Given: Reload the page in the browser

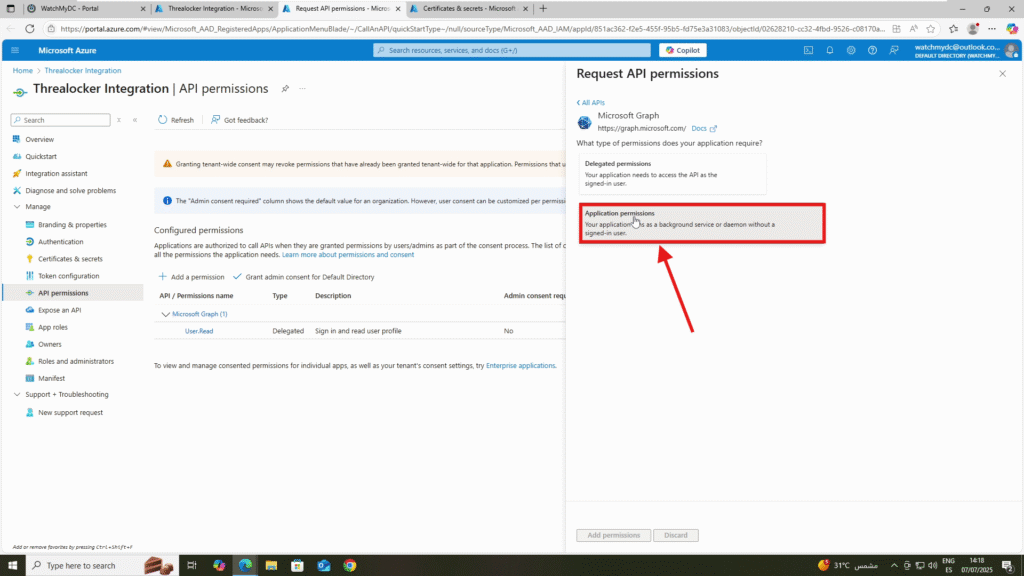Looking at the screenshot, I should pos(29,29).
